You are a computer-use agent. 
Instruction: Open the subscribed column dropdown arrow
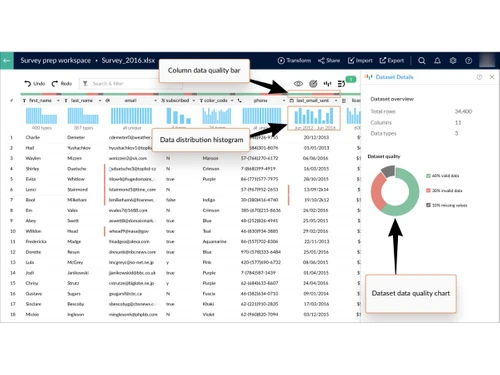pyautogui.click(x=194, y=100)
